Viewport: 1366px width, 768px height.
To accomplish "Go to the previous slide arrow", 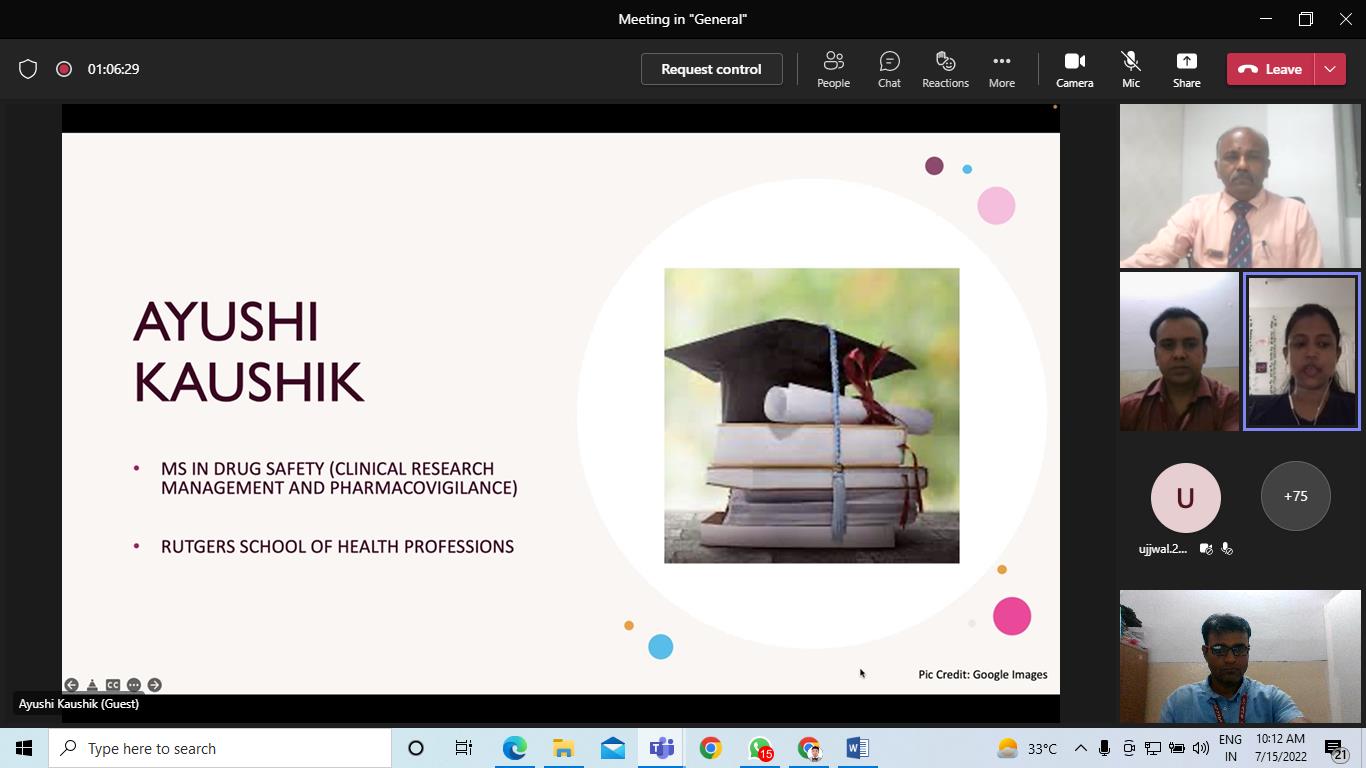I will click(71, 685).
